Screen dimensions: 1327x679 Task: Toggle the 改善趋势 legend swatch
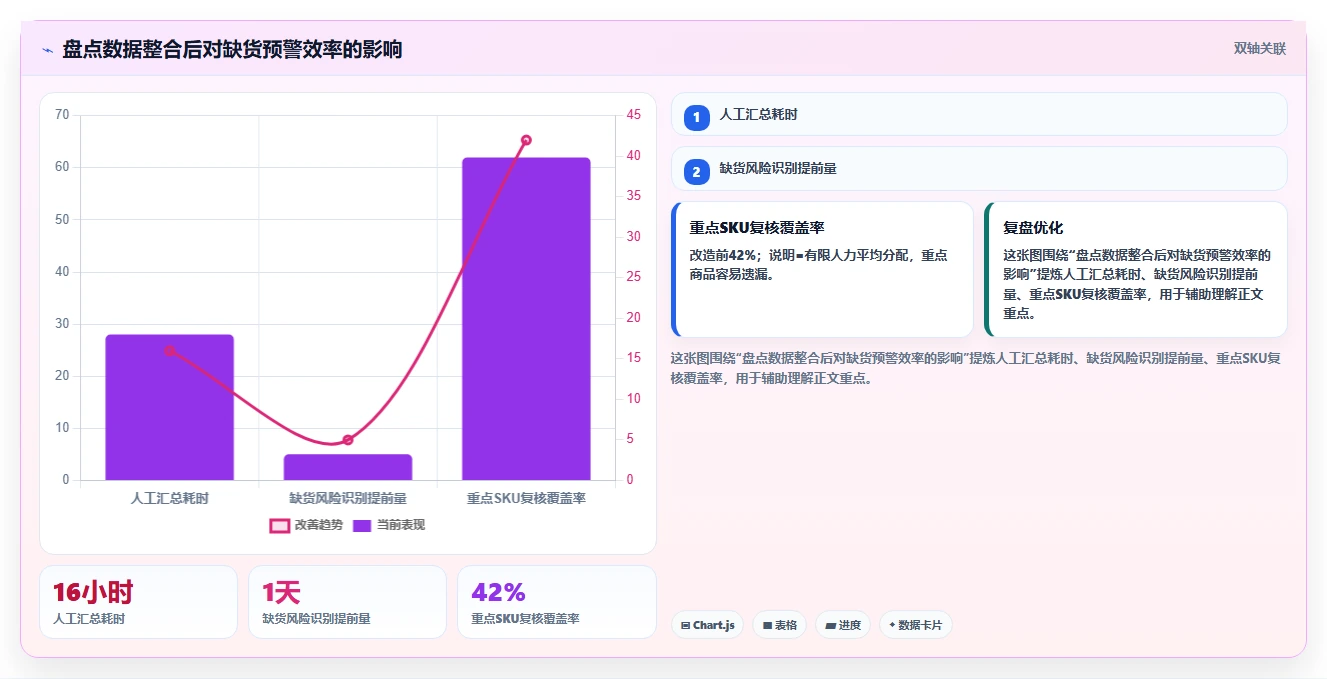click(x=280, y=525)
